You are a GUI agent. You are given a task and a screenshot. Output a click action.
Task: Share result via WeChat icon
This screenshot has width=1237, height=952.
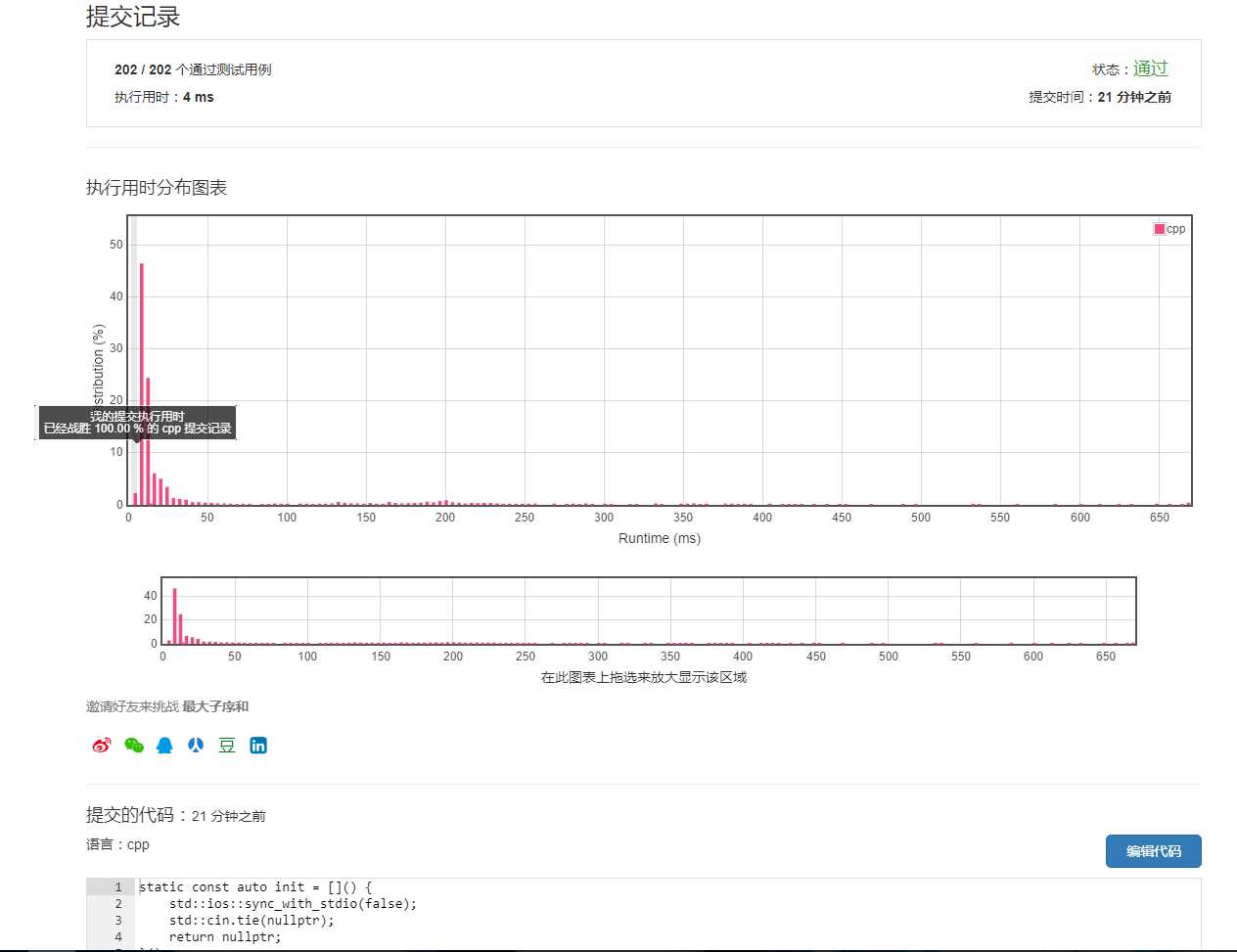[134, 746]
